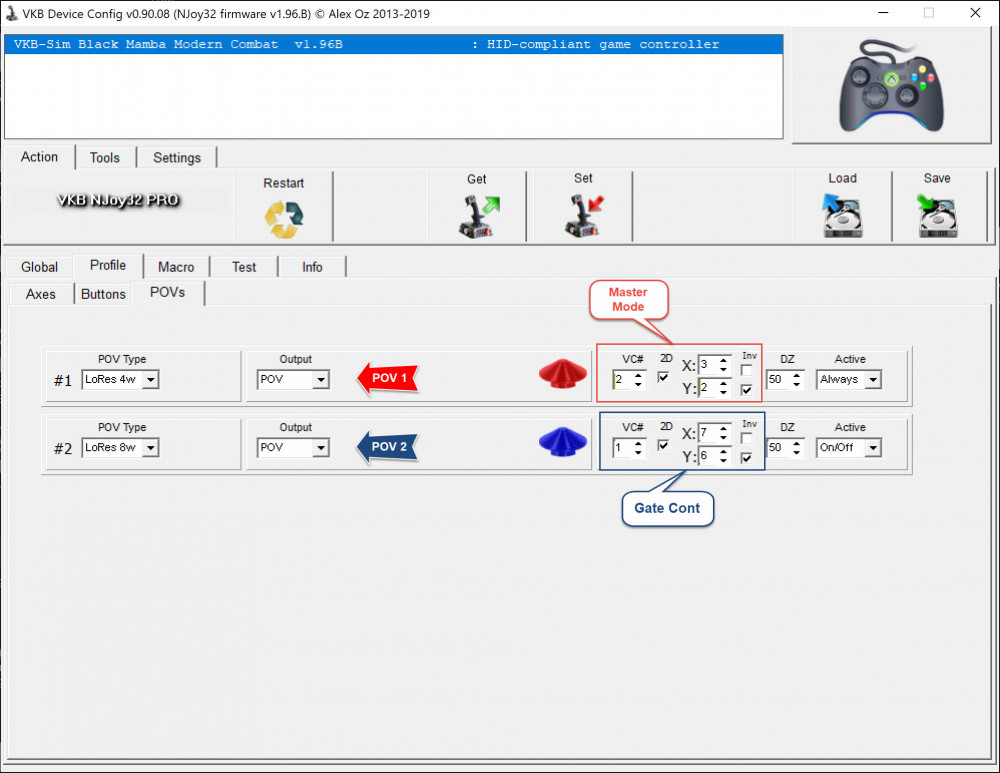Toggle the 2D checkbox for POV #2

coord(663,445)
